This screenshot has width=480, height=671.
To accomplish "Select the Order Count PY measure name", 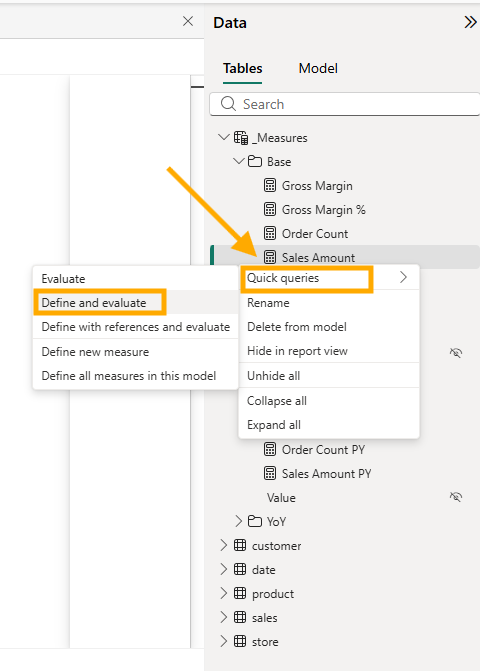I will click(323, 450).
